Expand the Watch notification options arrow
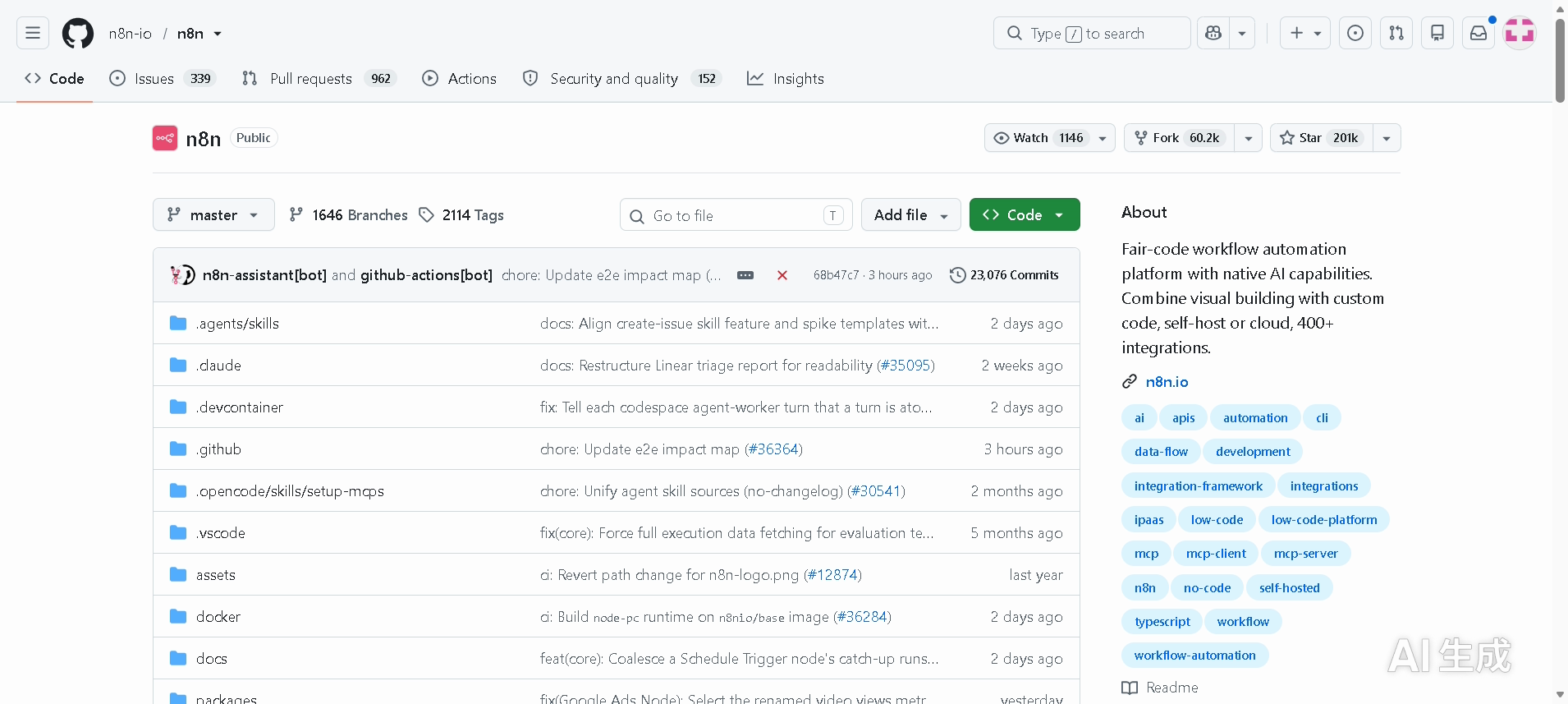Screen dimensions: 1568x704 point(1103,138)
